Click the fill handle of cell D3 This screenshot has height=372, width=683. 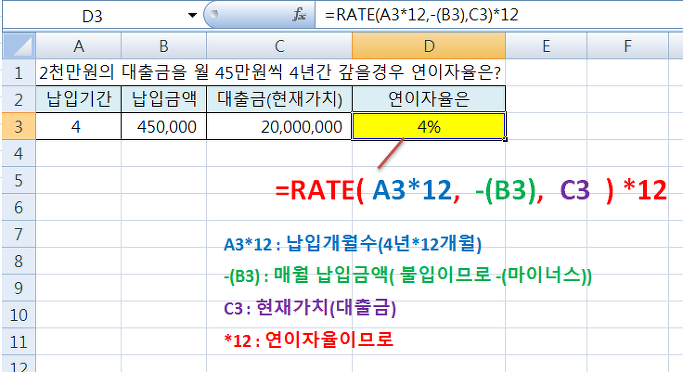click(505, 139)
